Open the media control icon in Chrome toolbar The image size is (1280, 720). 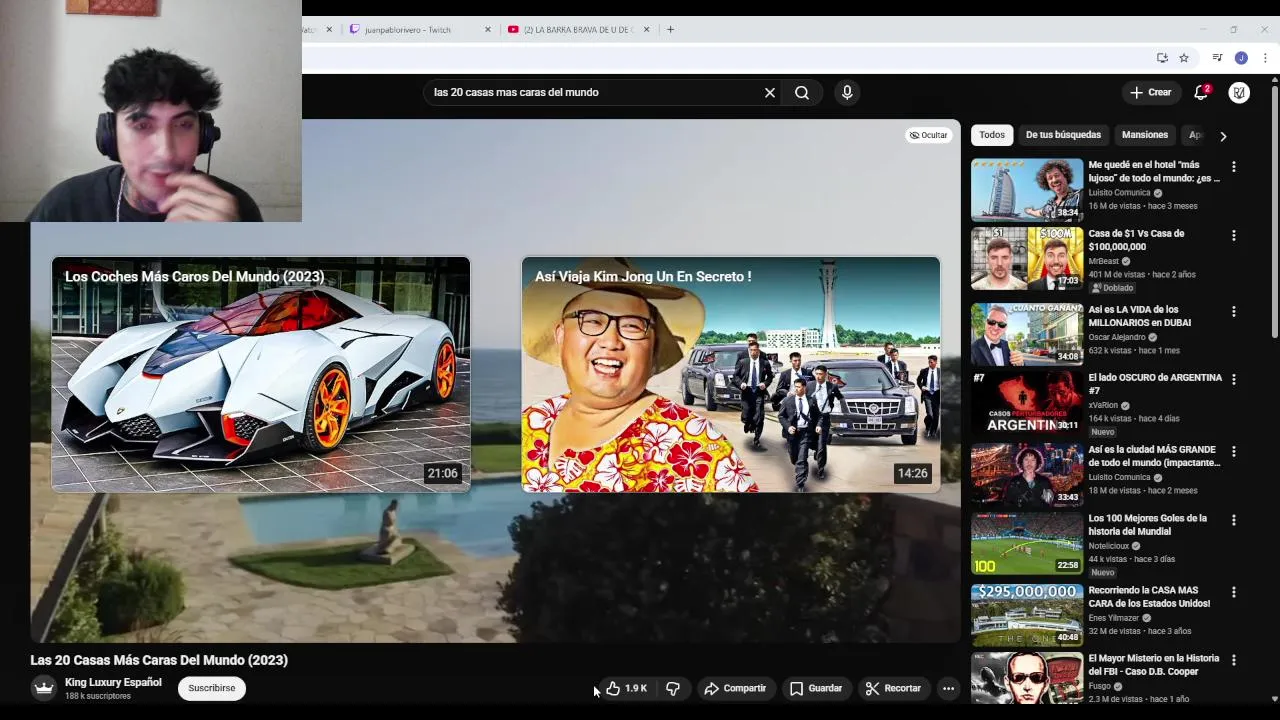(x=1217, y=58)
